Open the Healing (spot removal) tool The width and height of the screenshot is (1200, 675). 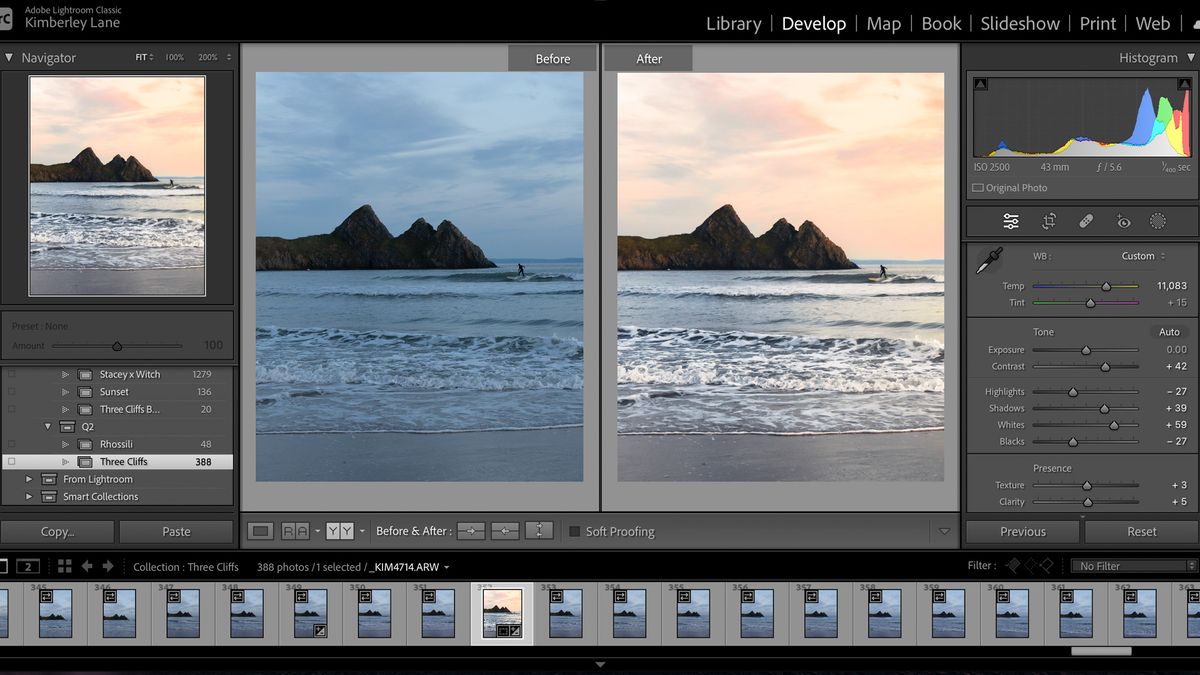(1085, 221)
